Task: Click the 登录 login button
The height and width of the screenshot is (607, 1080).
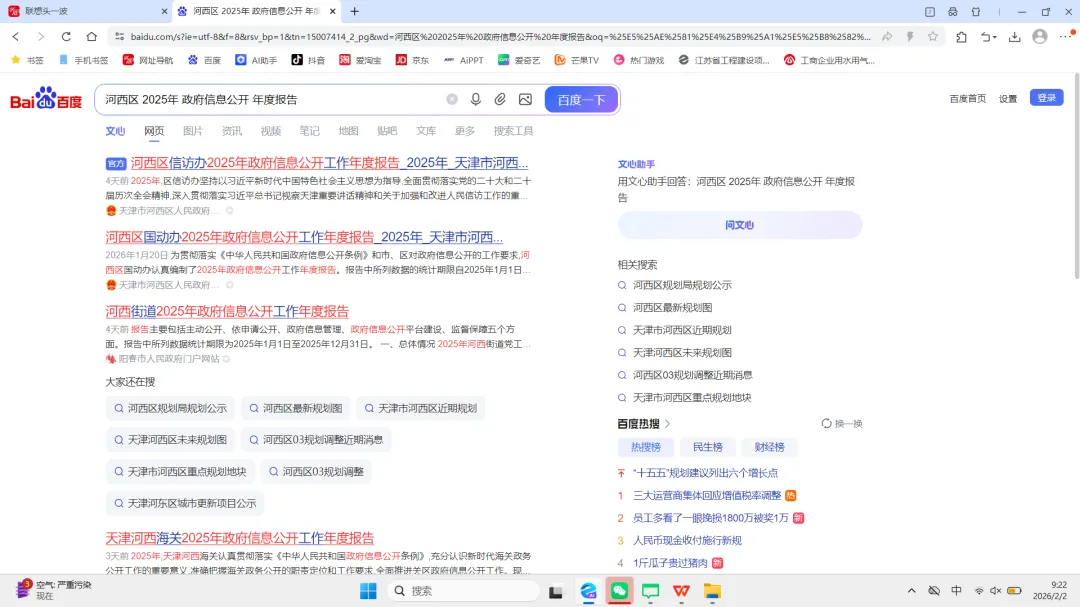Action: [1046, 98]
